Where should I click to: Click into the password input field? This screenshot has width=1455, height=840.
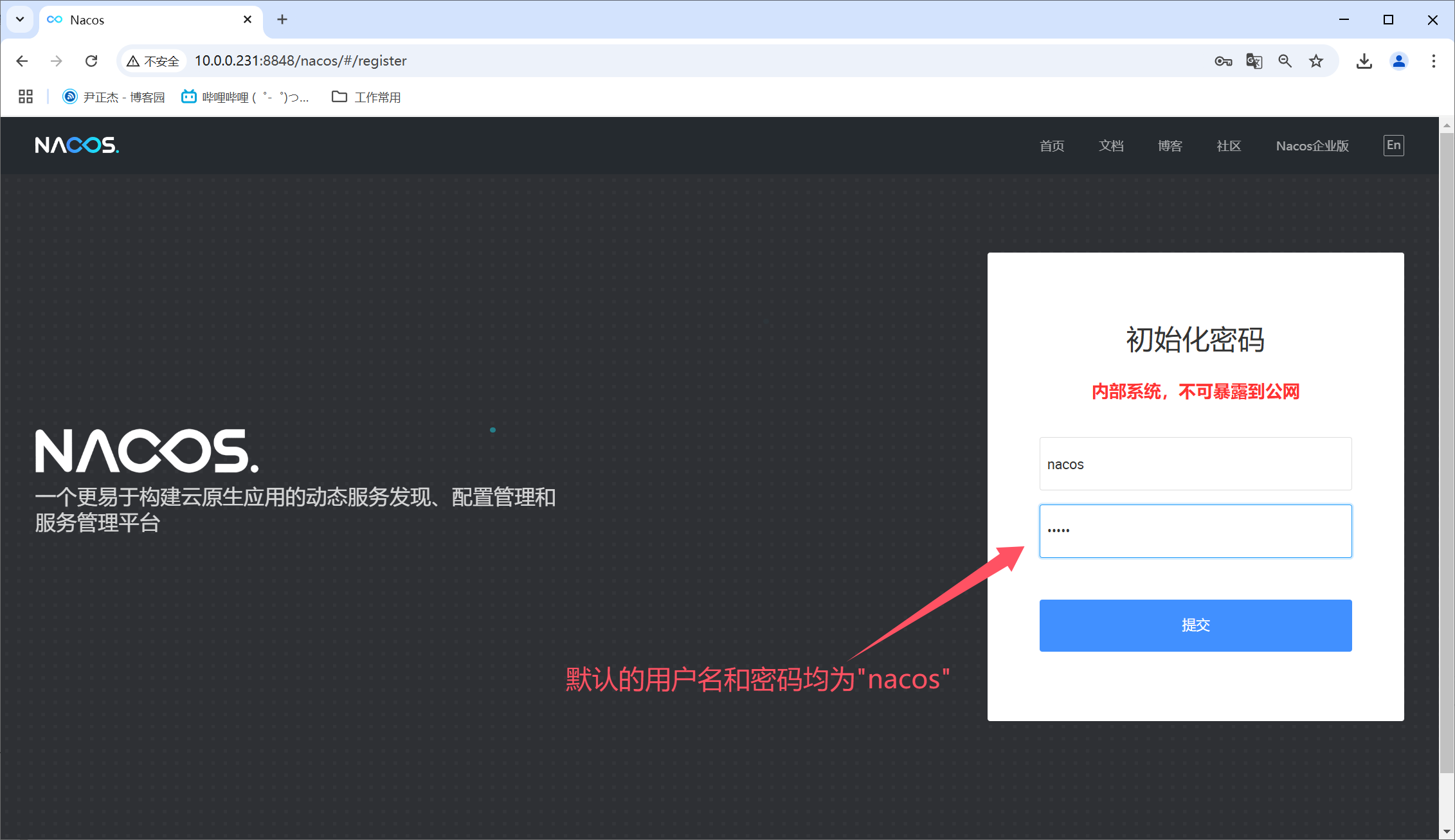click(x=1195, y=531)
